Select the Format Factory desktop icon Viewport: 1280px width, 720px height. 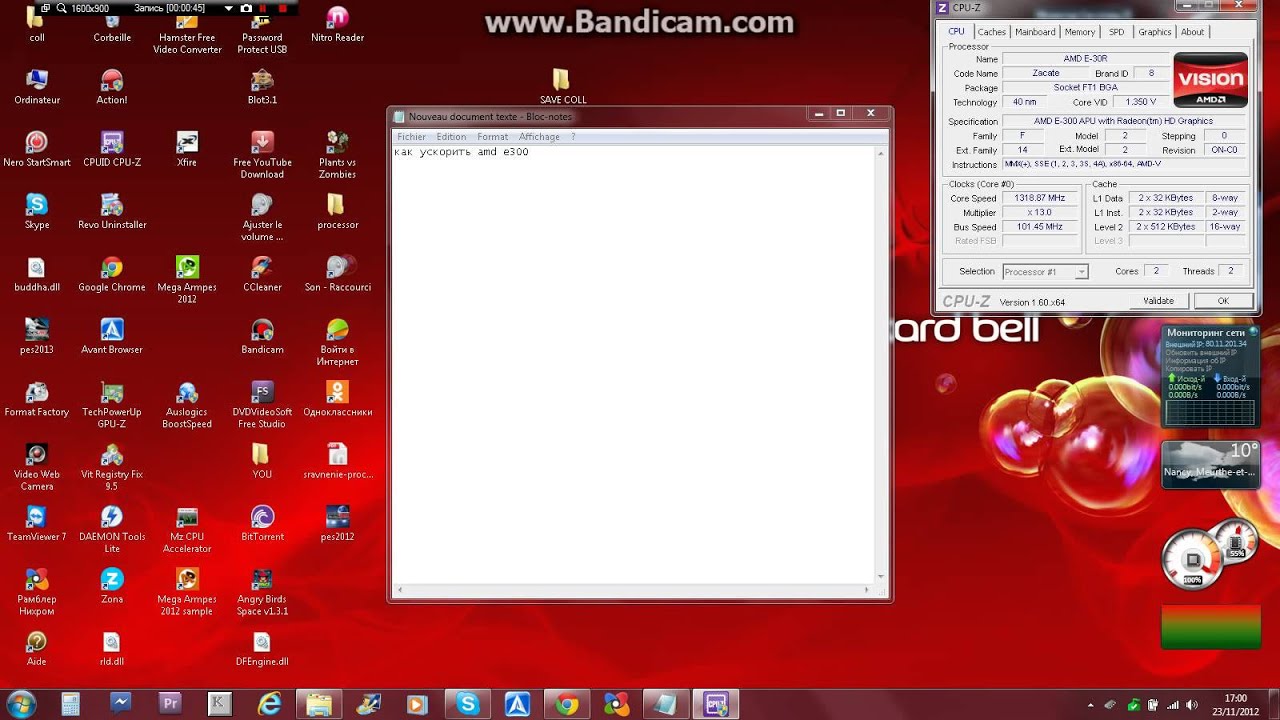(37, 398)
